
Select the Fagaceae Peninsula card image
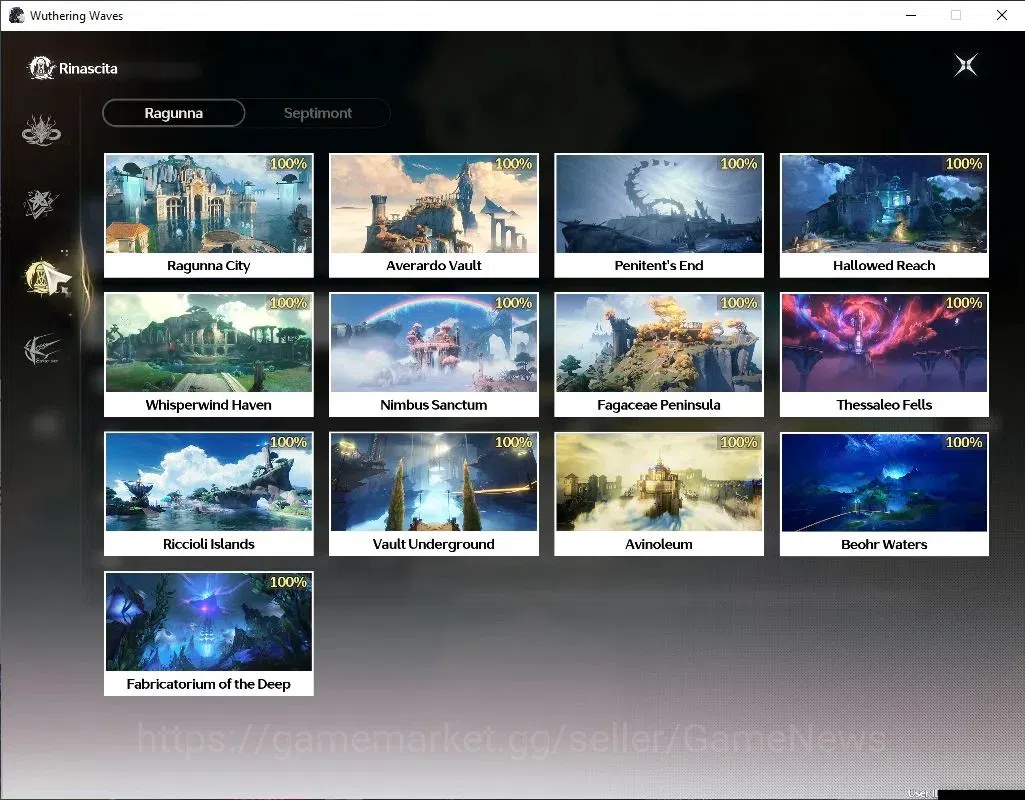(x=659, y=343)
